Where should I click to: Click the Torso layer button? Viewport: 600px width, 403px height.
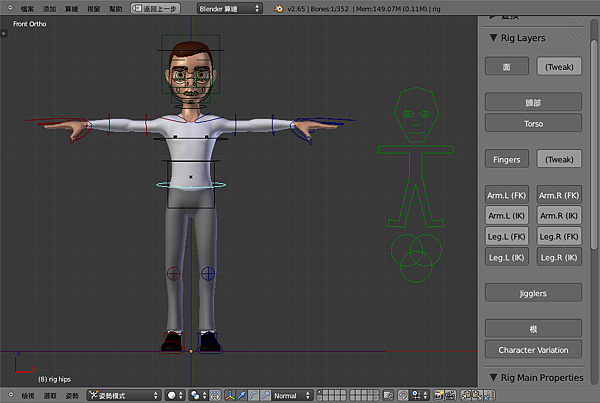[x=534, y=123]
